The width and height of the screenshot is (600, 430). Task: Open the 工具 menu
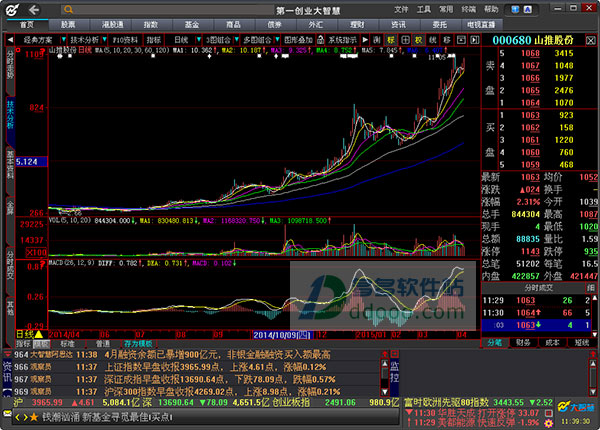click(424, 10)
